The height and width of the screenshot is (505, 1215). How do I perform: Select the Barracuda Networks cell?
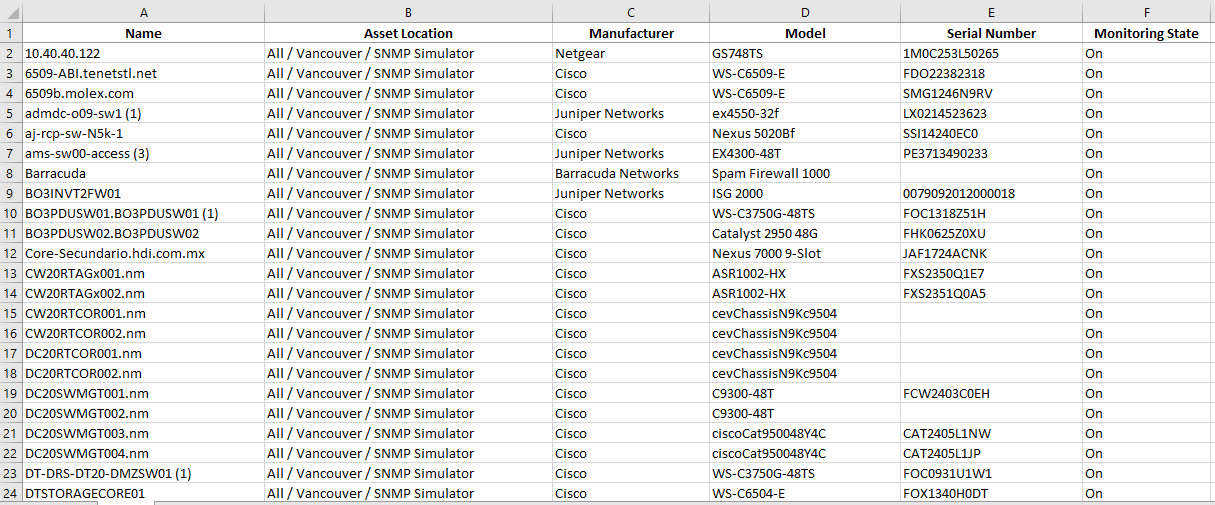[631, 173]
